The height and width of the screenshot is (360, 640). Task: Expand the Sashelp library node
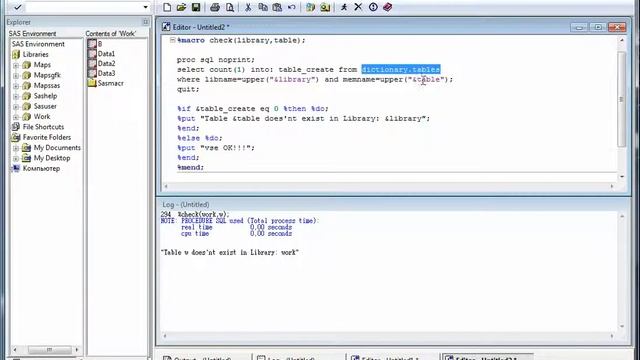[x=16, y=96]
